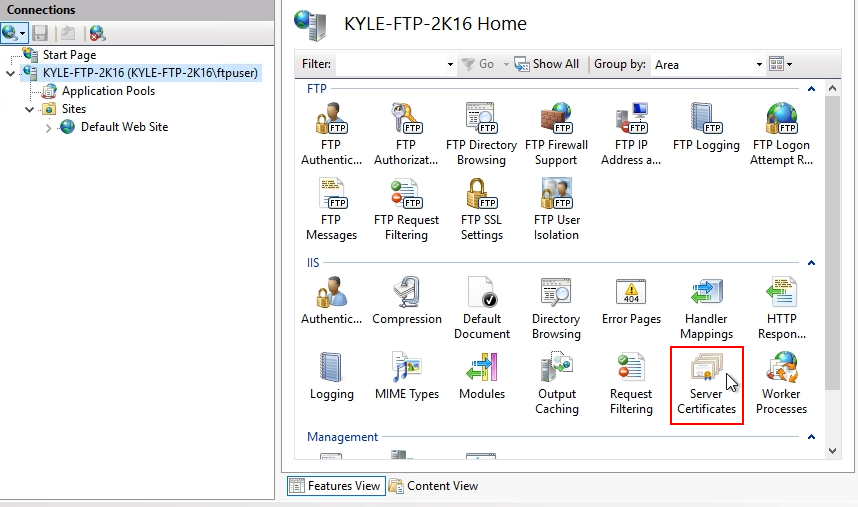
Task: Open FTP Authorization Rules feature
Action: 406,134
